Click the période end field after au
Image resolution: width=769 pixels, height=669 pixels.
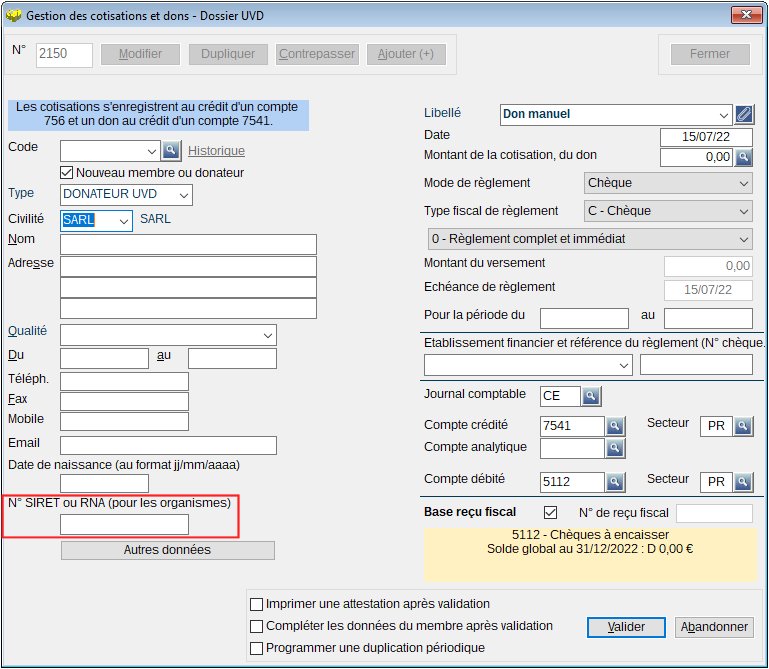pyautogui.click(x=708, y=318)
